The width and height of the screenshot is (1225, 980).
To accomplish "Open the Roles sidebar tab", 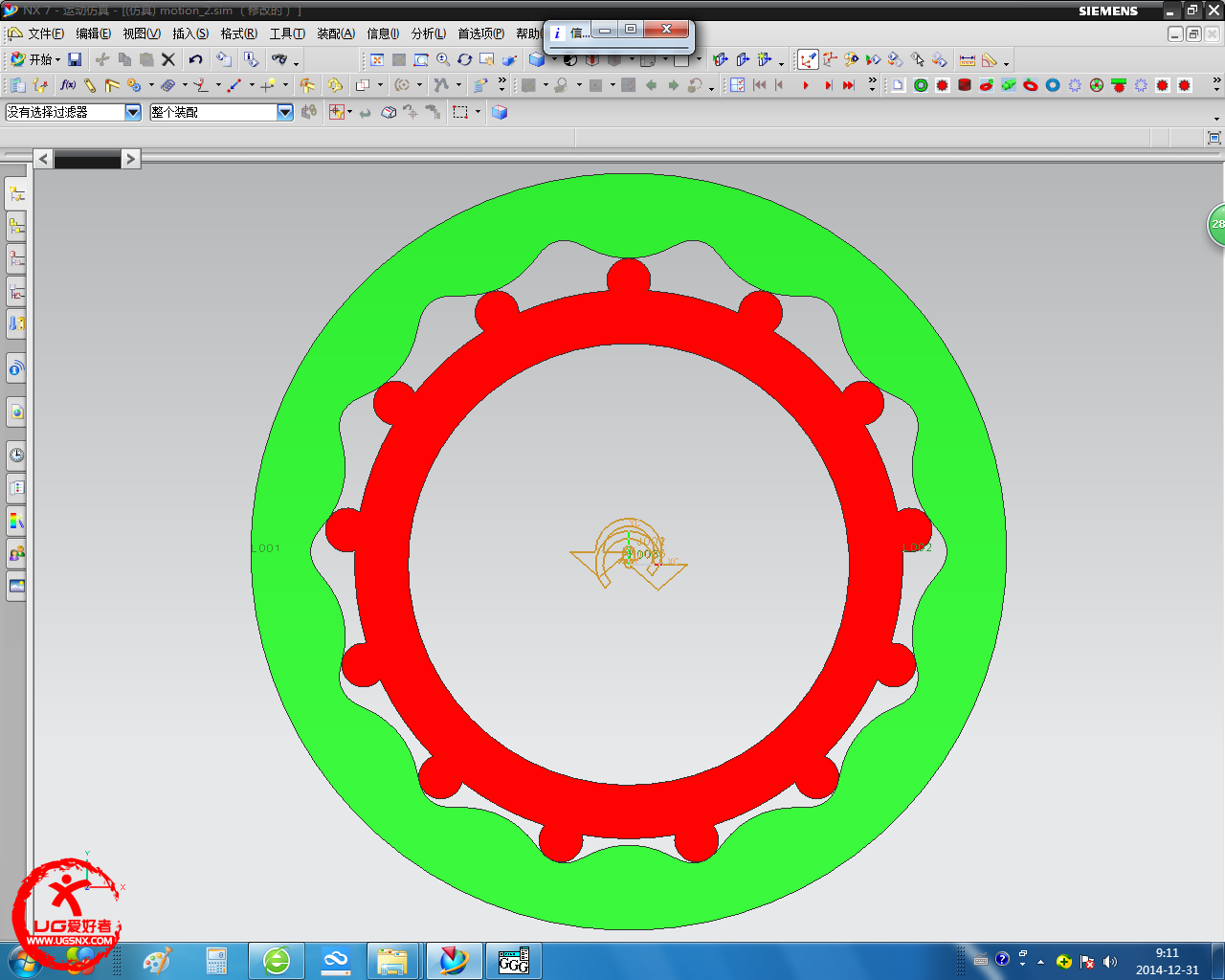I will [x=16, y=553].
